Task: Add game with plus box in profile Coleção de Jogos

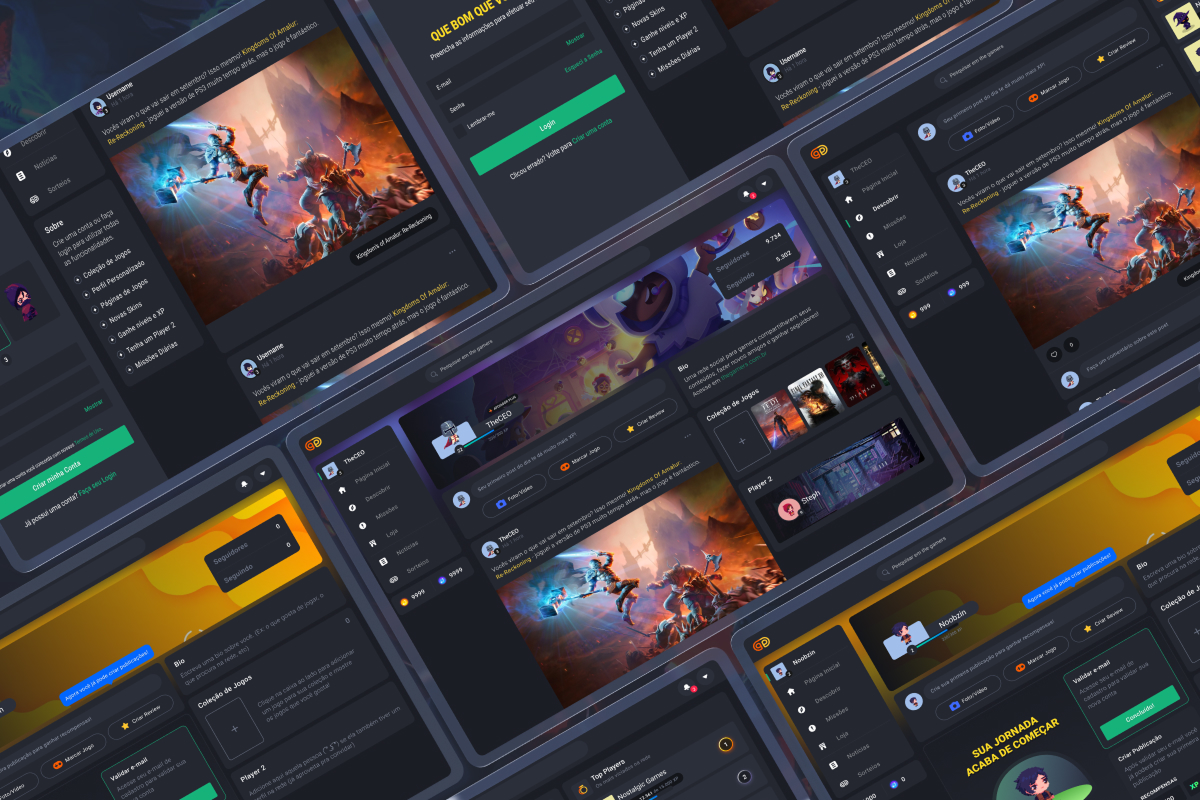Action: (x=742, y=441)
